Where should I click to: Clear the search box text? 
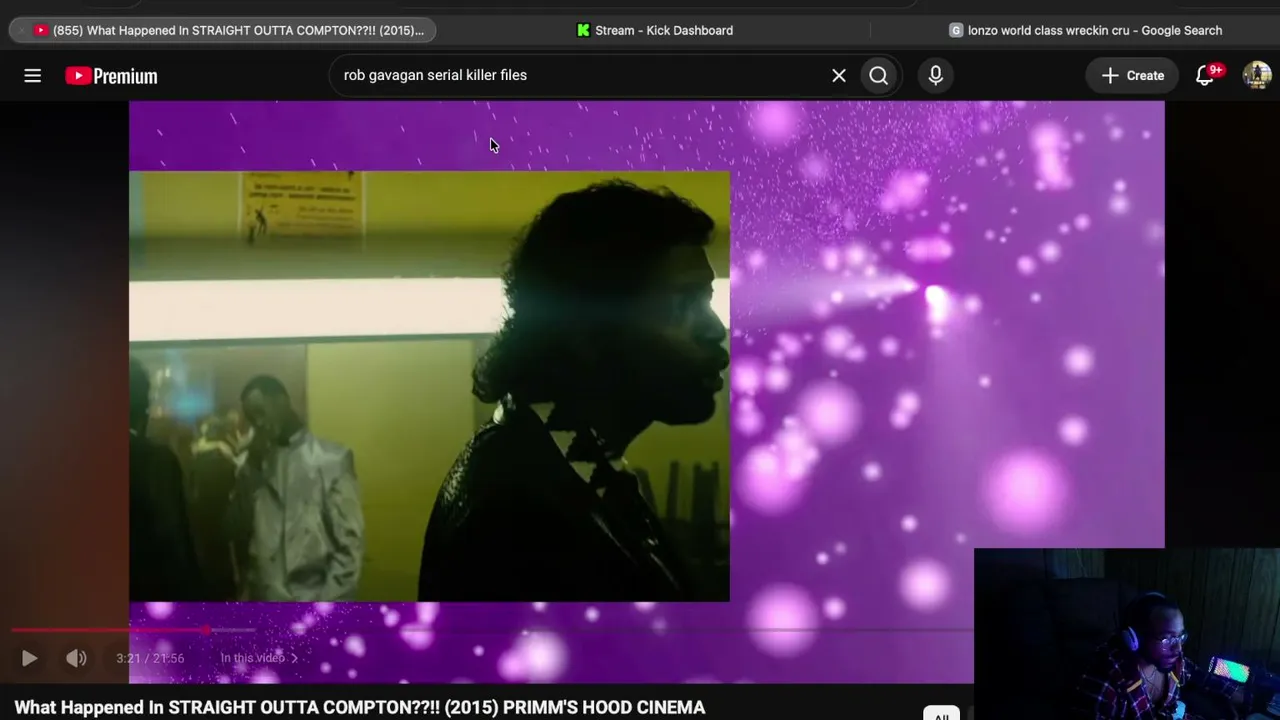[x=839, y=76]
